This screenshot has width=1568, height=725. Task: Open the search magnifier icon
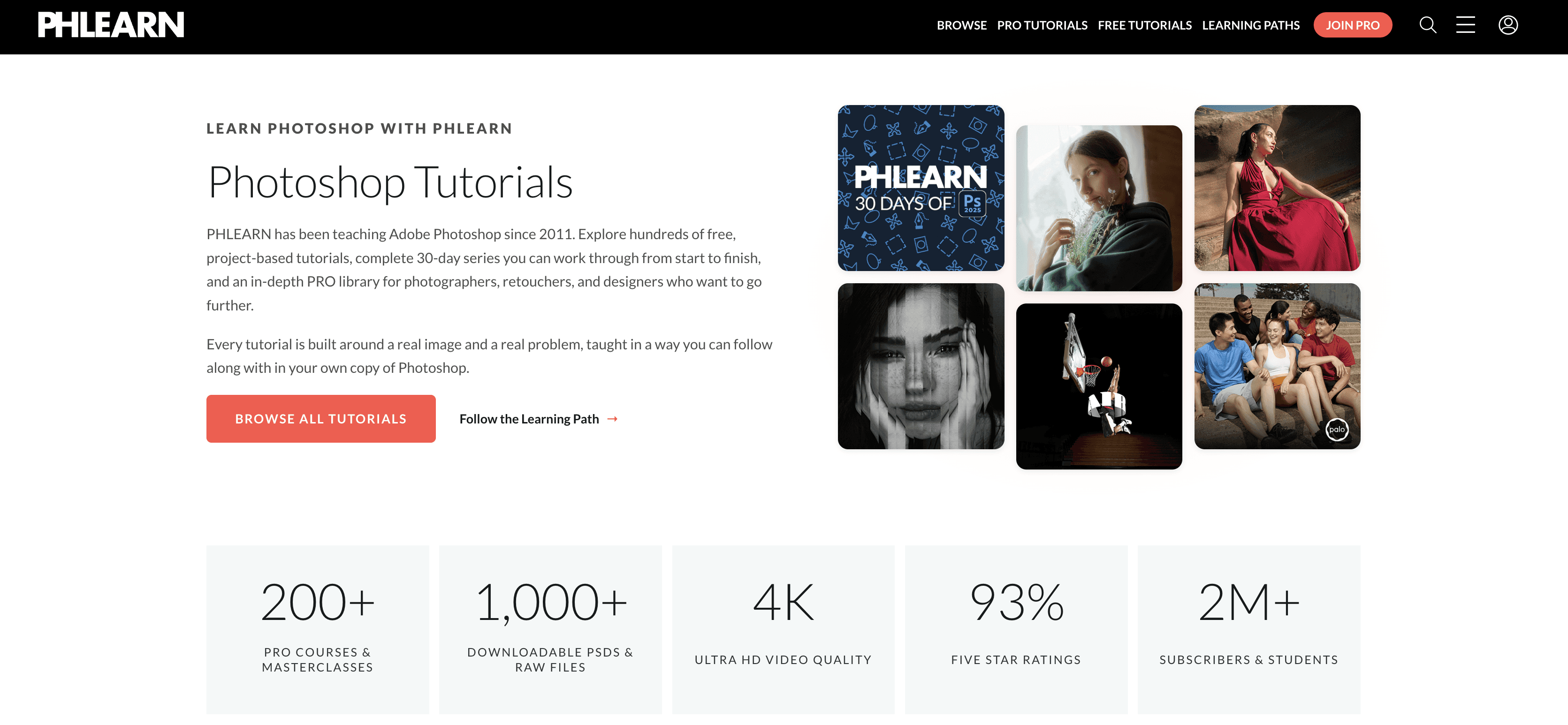pos(1427,25)
